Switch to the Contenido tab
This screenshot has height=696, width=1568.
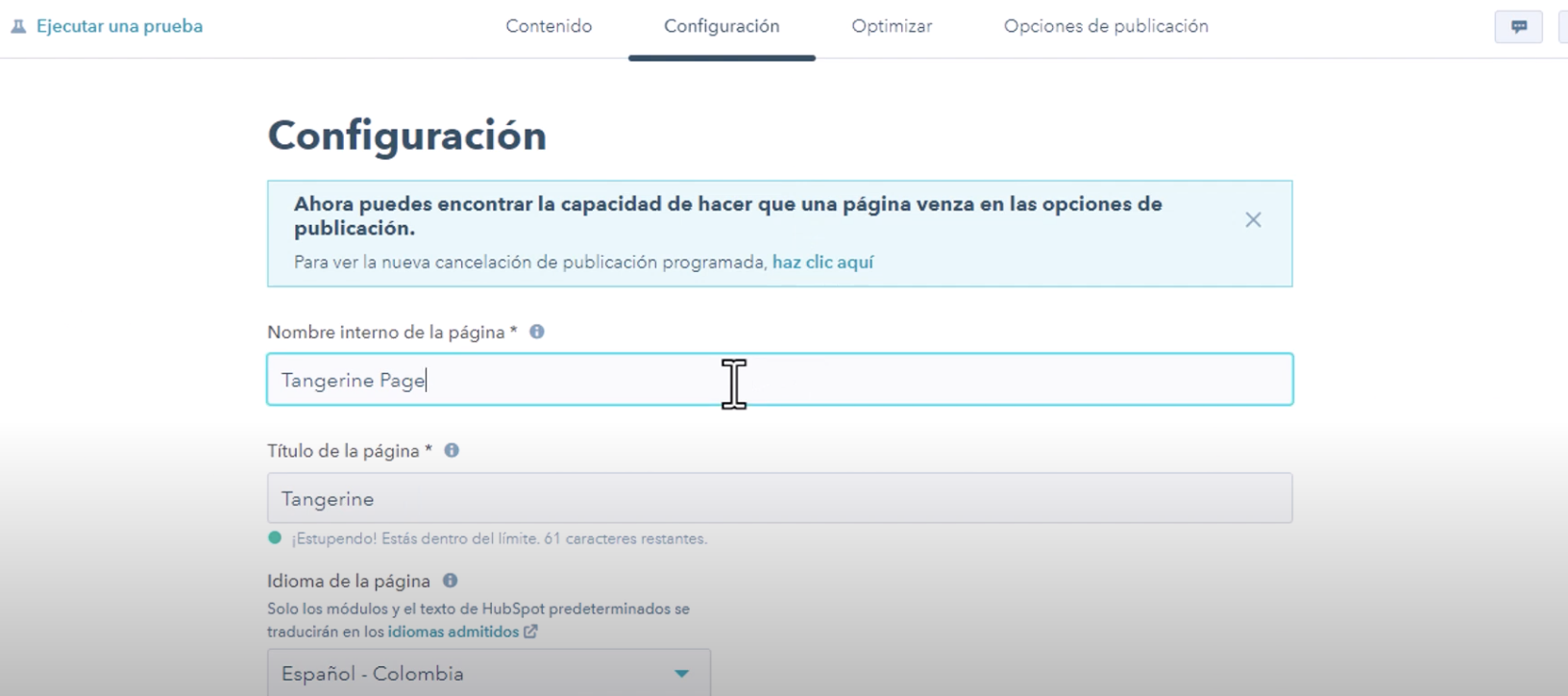click(549, 26)
